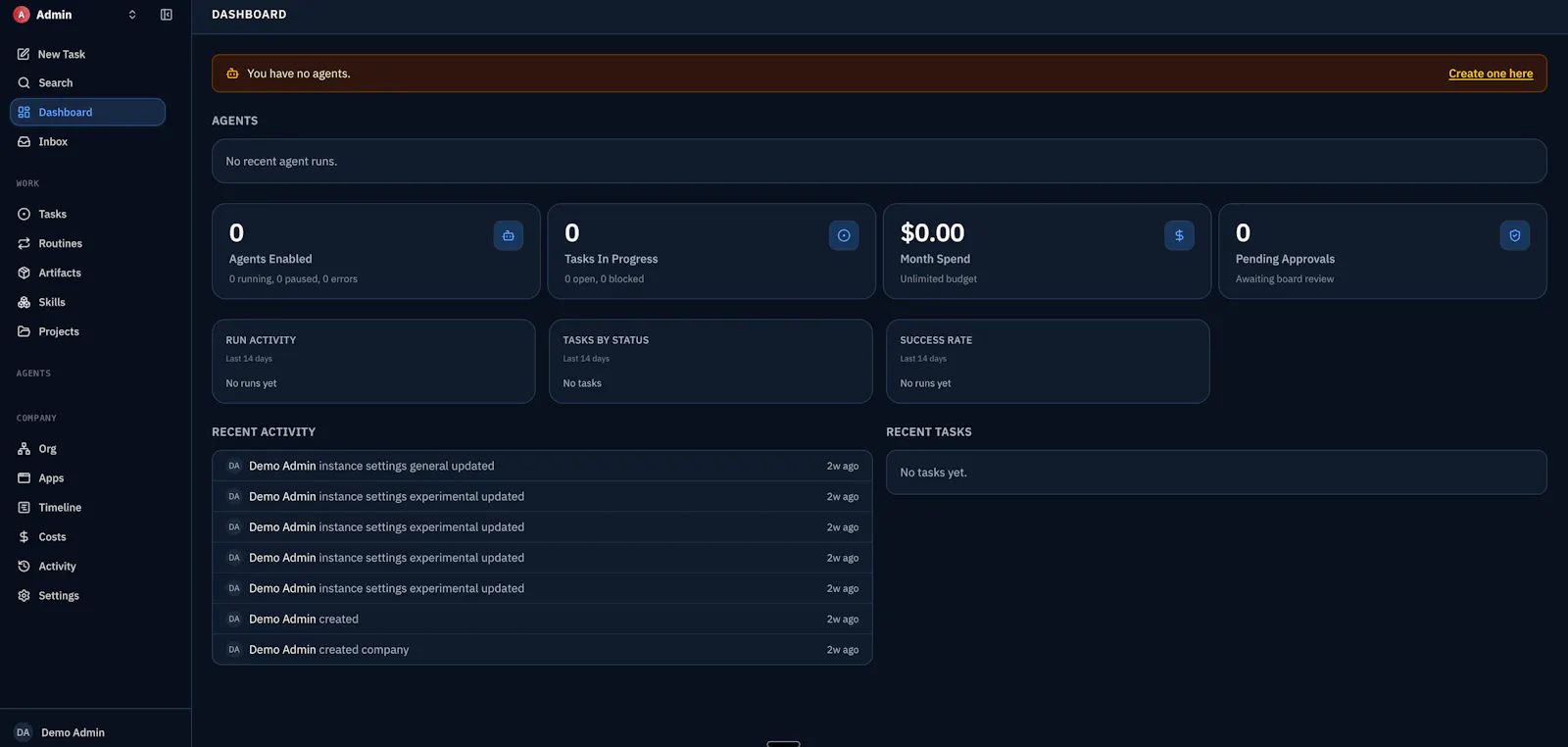Click the DA avatar at sidebar bottom
This screenshot has width=1568, height=747.
[23, 732]
